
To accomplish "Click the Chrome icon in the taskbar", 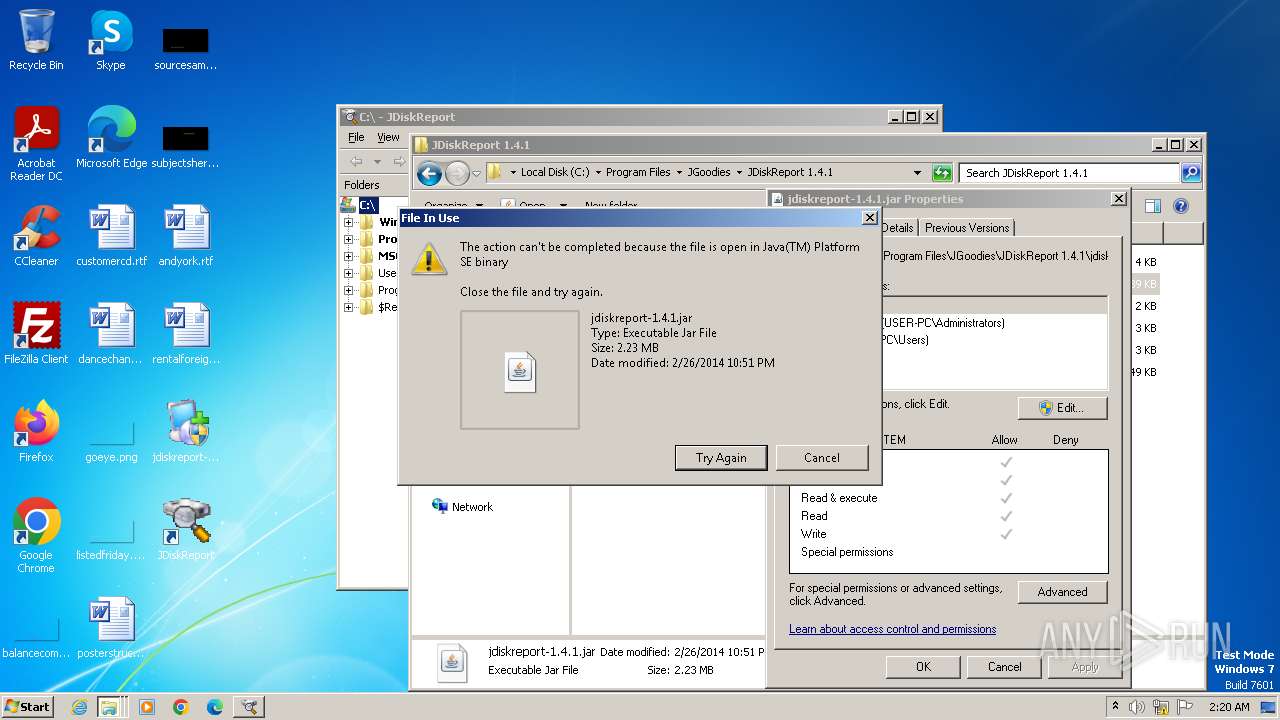I will pos(180,707).
